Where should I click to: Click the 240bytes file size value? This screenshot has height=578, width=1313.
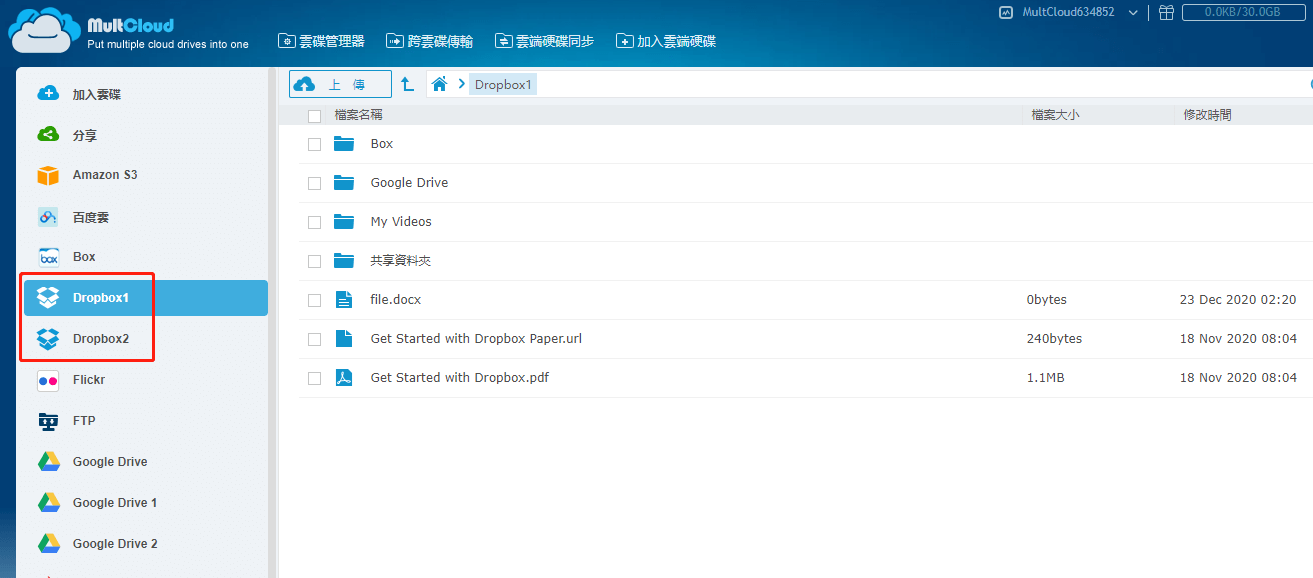1054,339
